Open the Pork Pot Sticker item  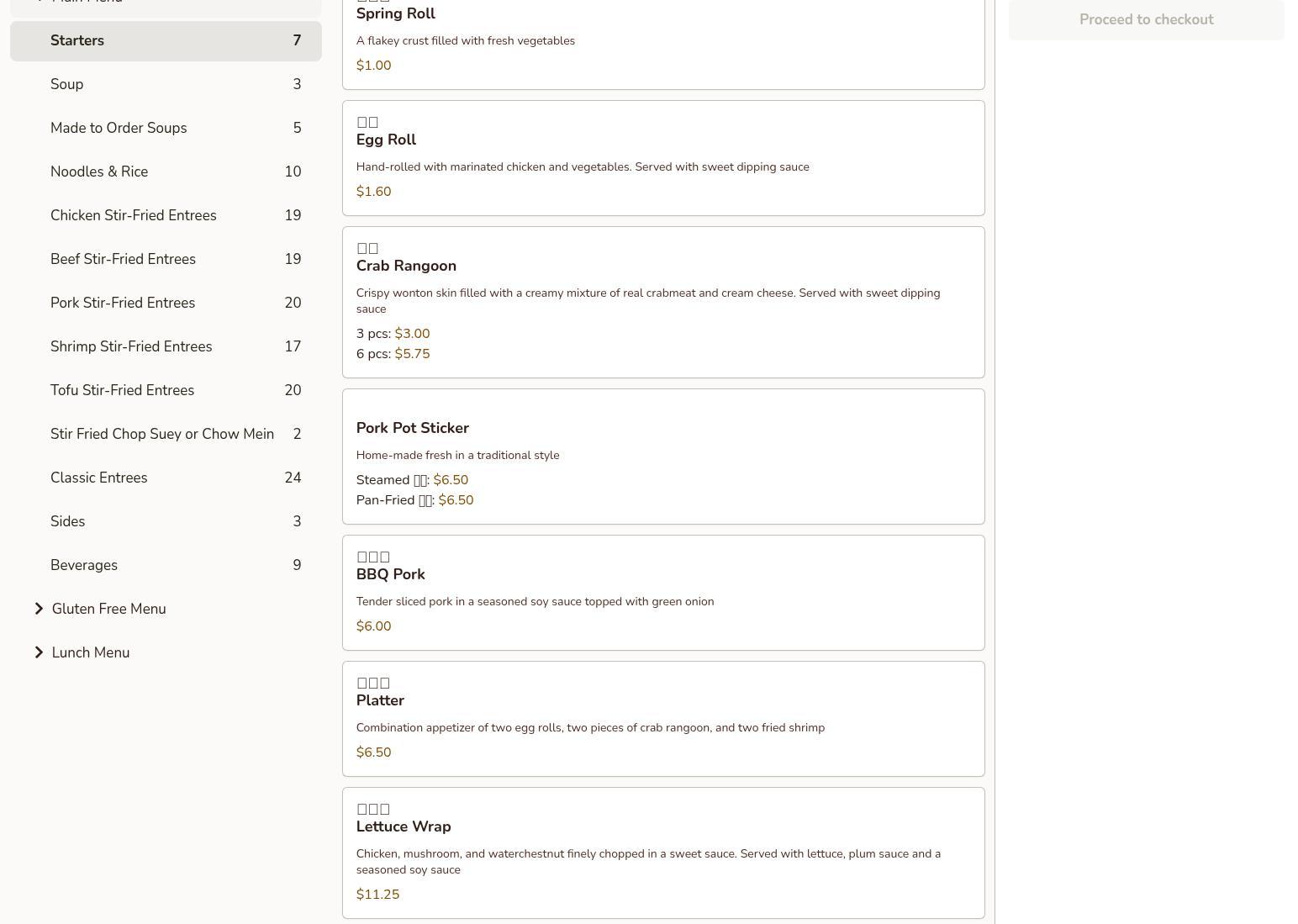(x=662, y=457)
